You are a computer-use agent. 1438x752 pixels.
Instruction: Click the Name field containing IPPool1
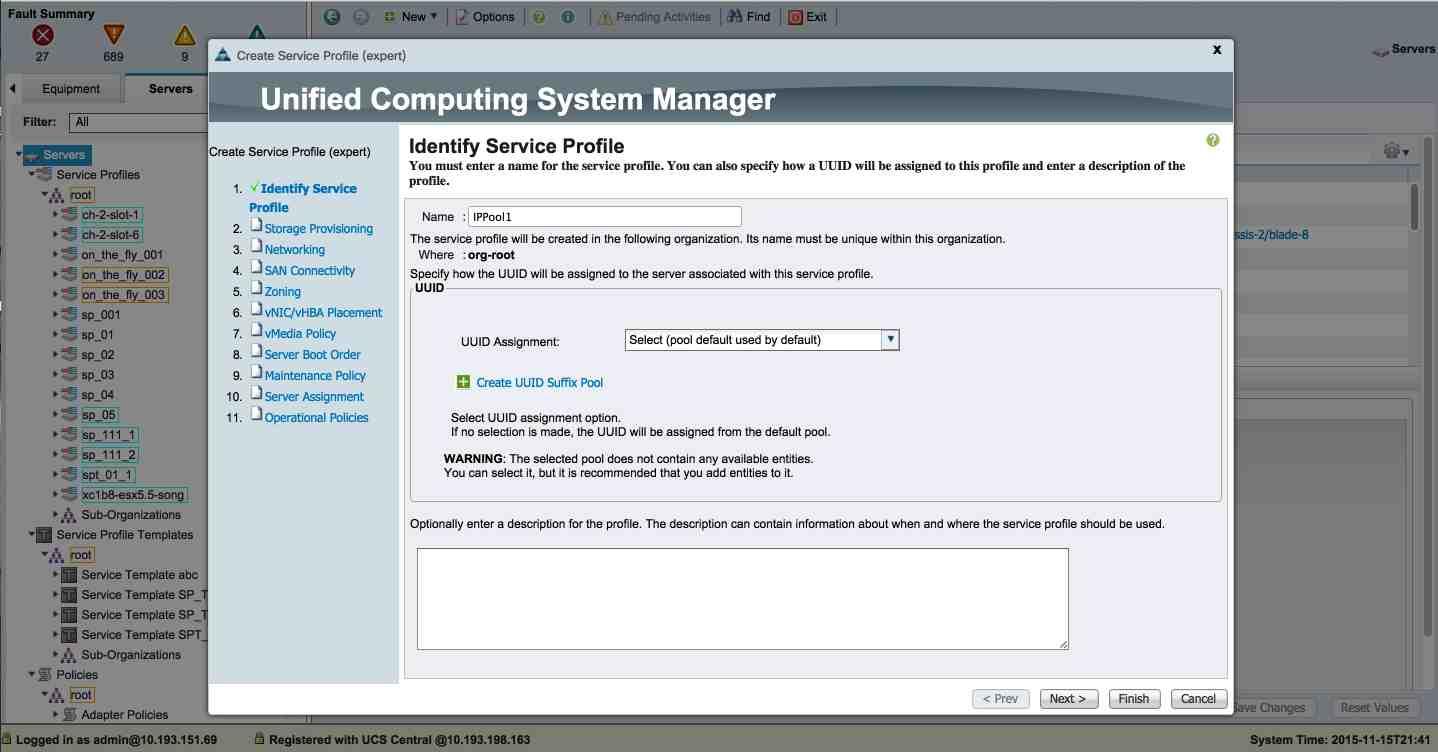click(605, 216)
